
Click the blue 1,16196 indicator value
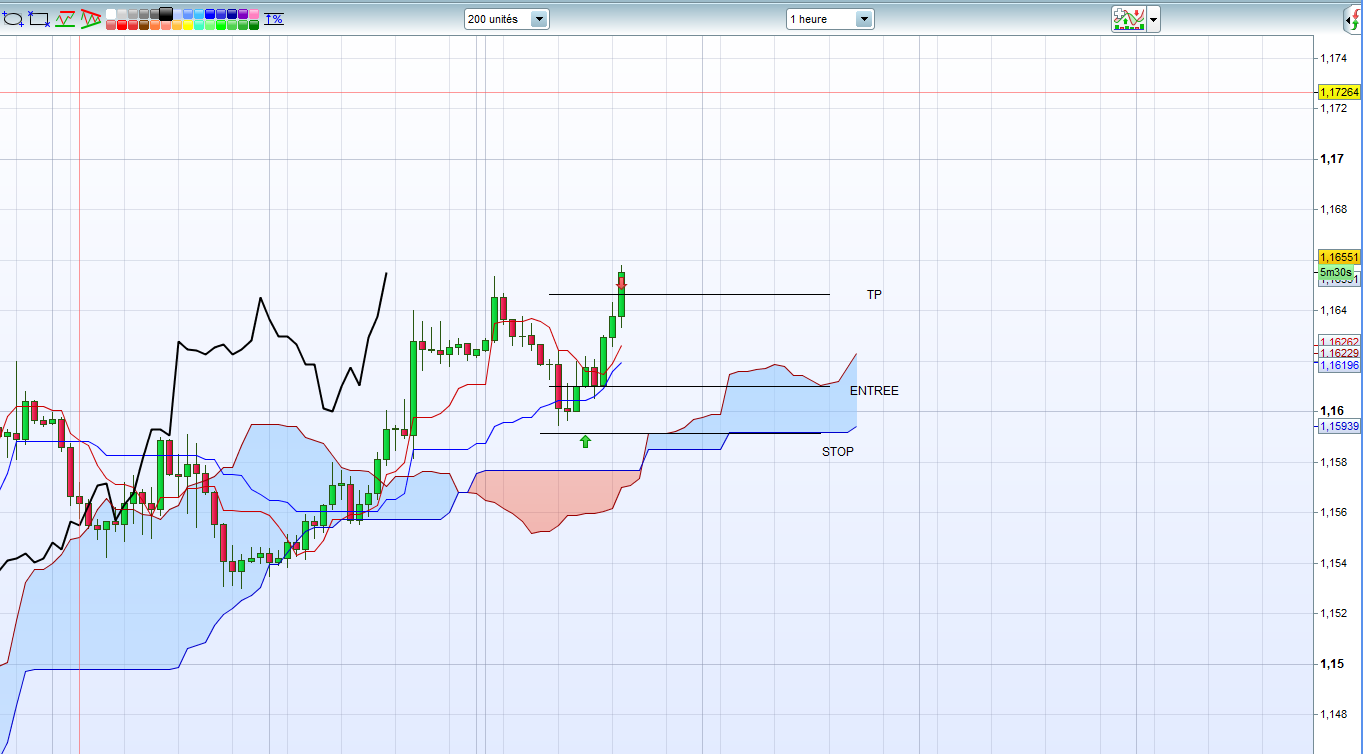click(1340, 366)
